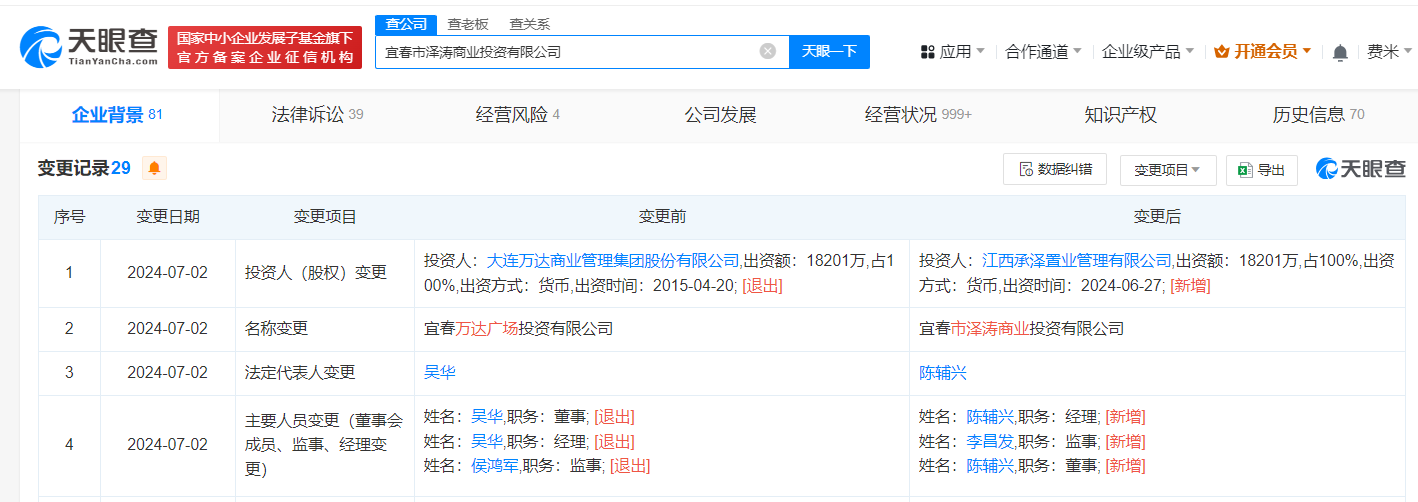Open the 费米 user account dropdown
This screenshot has width=1418, height=502.
pyautogui.click(x=1388, y=52)
